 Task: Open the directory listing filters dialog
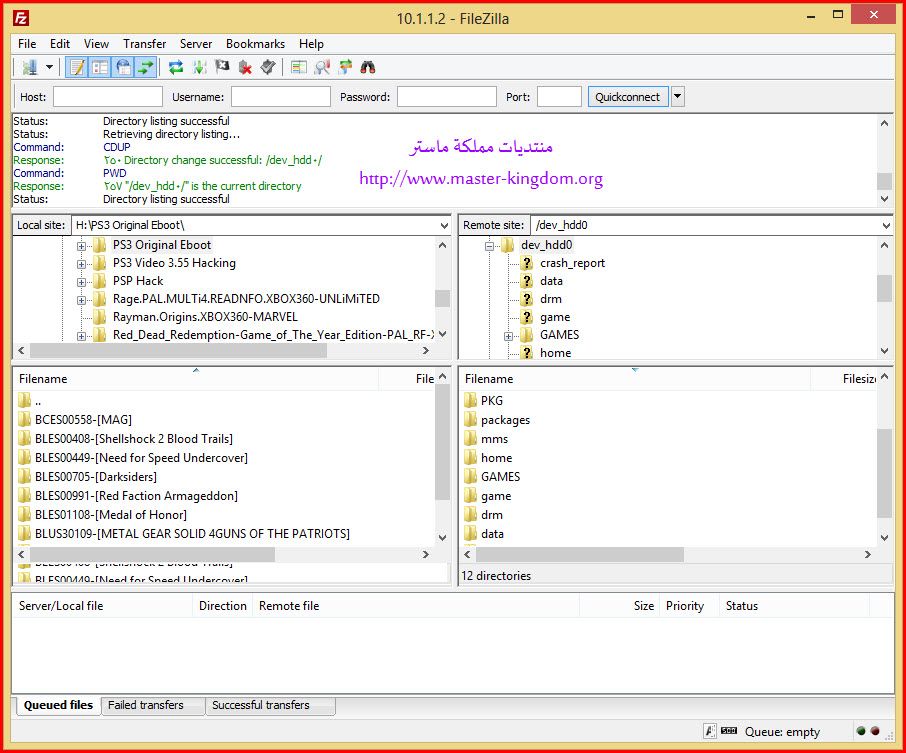pyautogui.click(x=299, y=68)
